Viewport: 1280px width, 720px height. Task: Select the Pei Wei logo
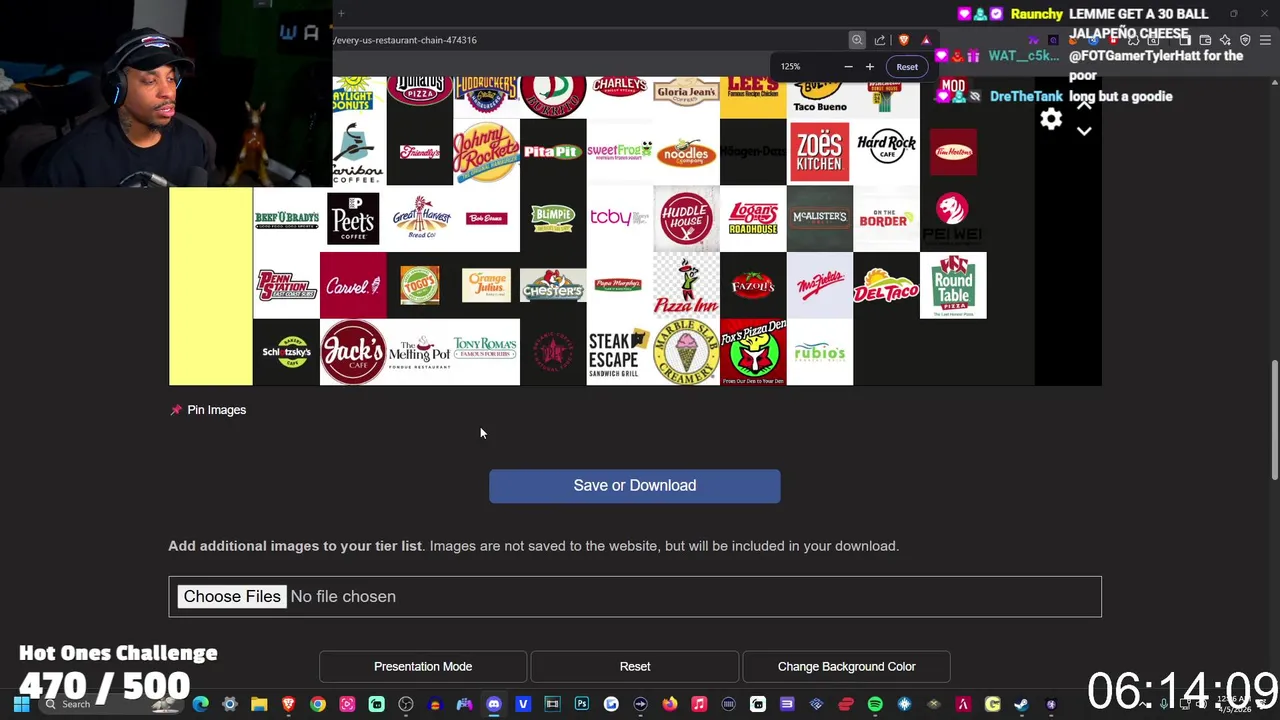point(953,219)
